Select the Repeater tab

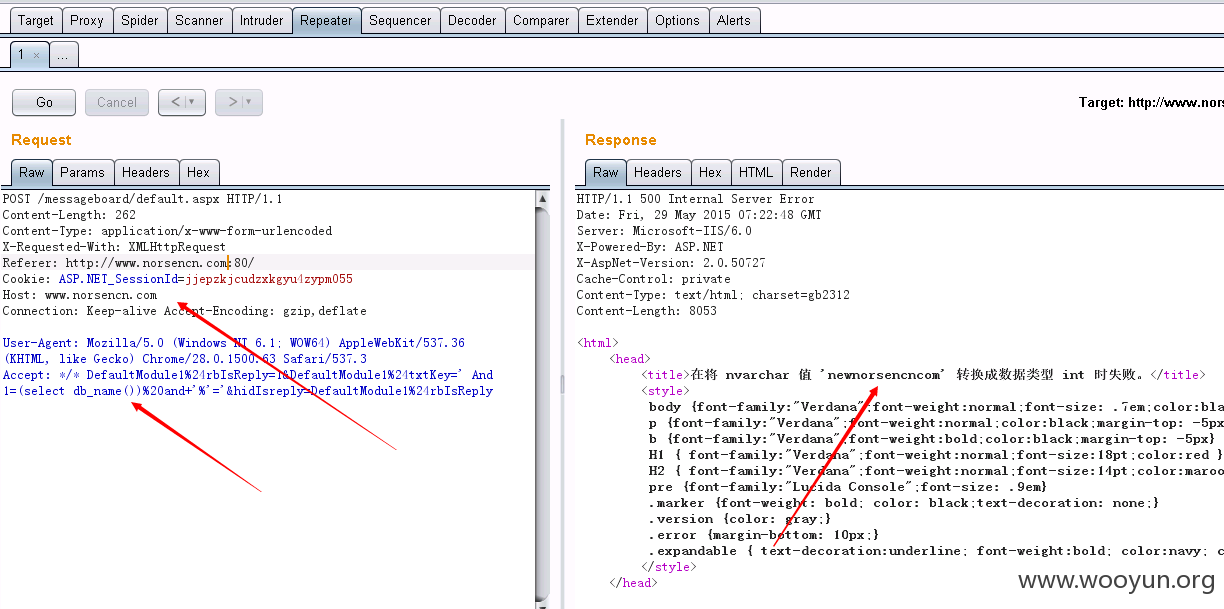click(x=326, y=20)
